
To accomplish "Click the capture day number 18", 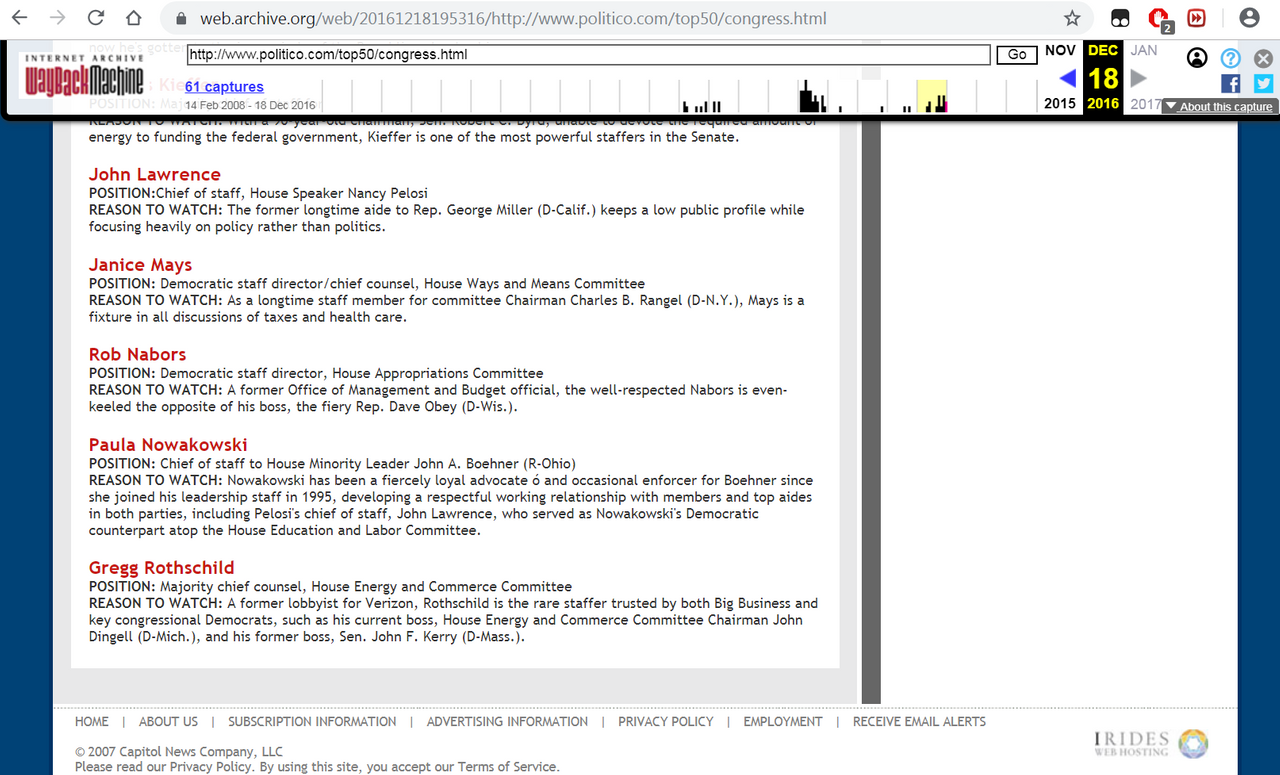I will point(1103,78).
